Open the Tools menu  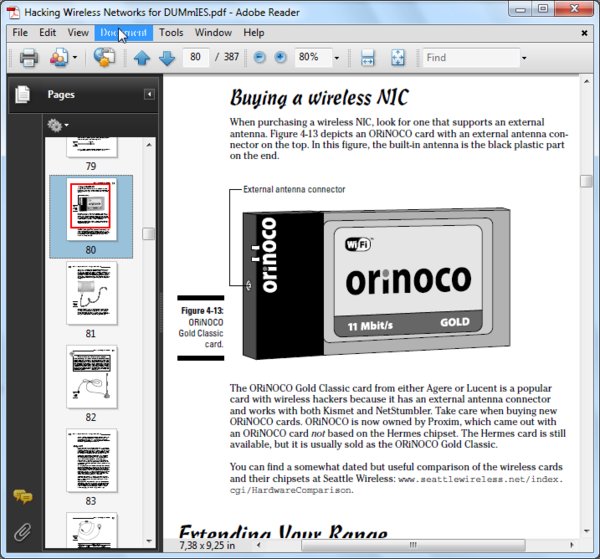[x=171, y=33]
